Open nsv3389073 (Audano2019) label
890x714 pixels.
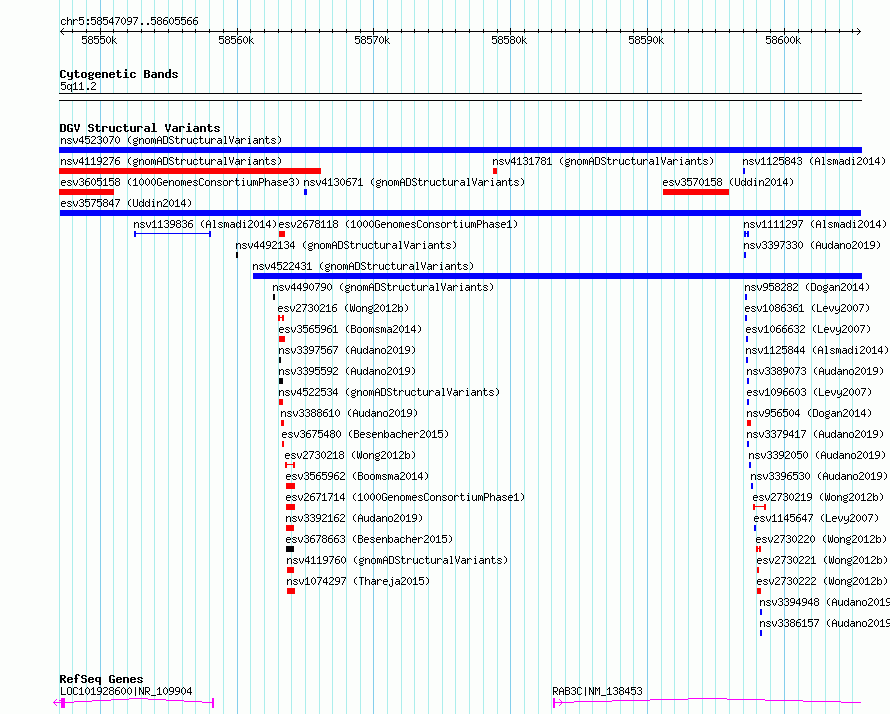(x=815, y=371)
